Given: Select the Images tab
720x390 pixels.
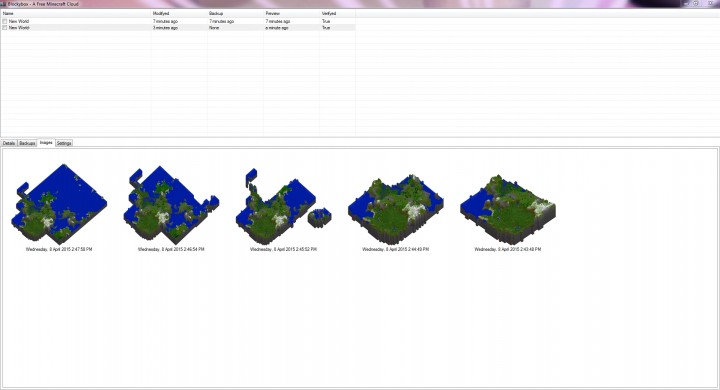Looking at the screenshot, I should (x=46, y=143).
